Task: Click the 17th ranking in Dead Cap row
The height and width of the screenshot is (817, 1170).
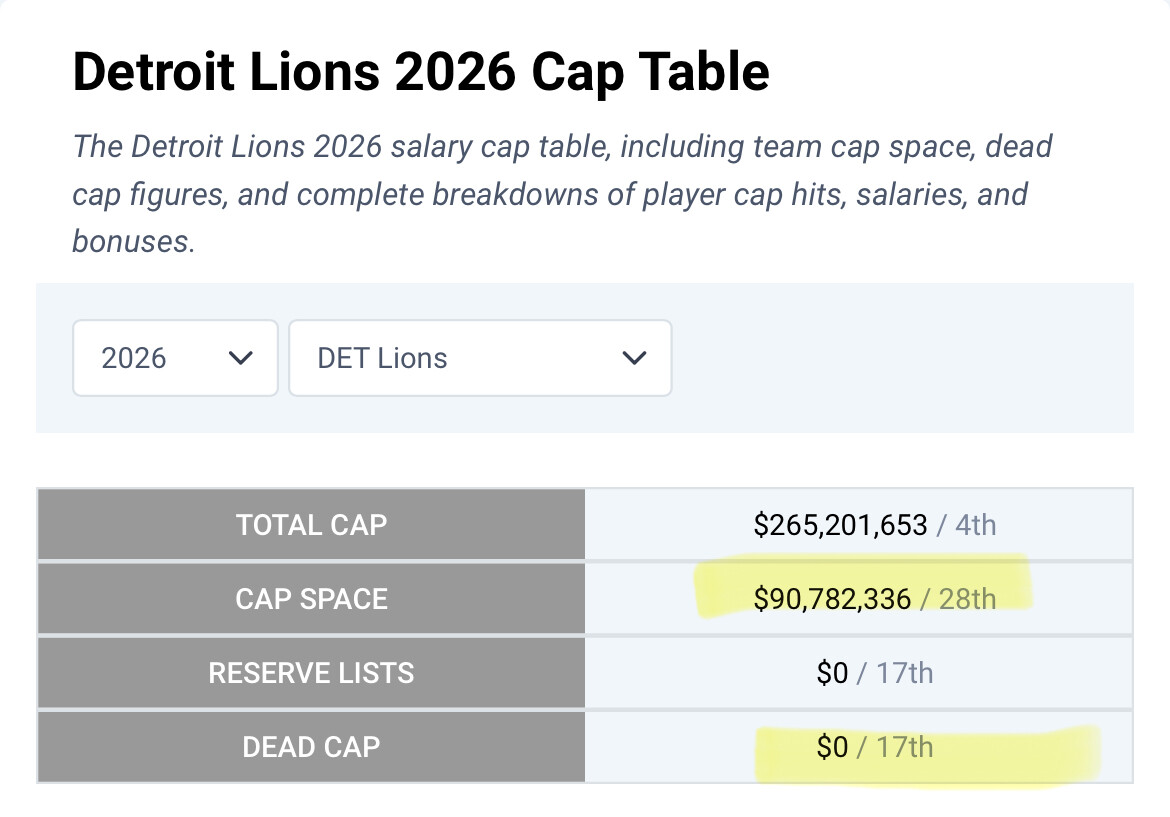Action: tap(904, 747)
